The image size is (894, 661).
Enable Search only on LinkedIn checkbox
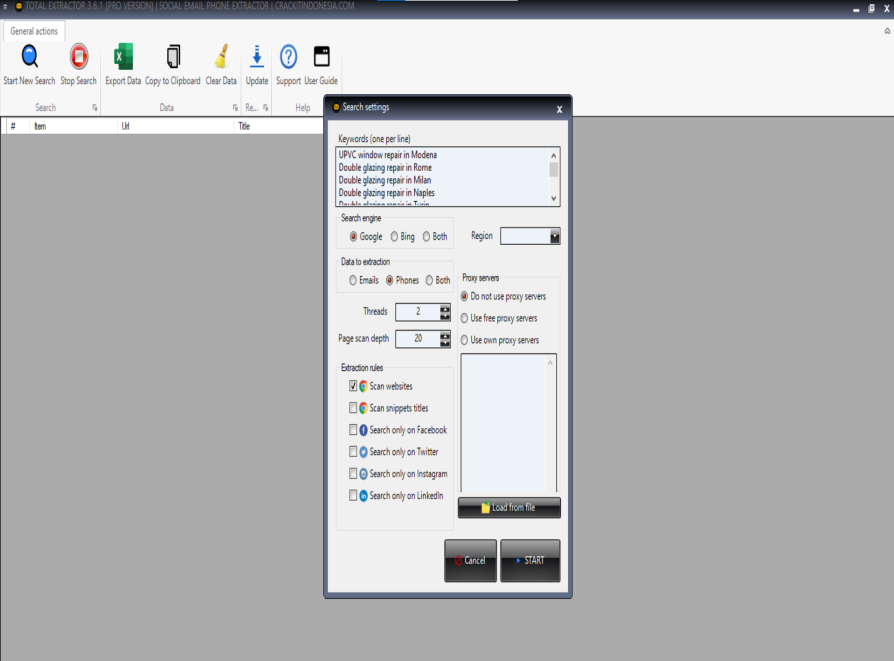pyautogui.click(x=353, y=495)
